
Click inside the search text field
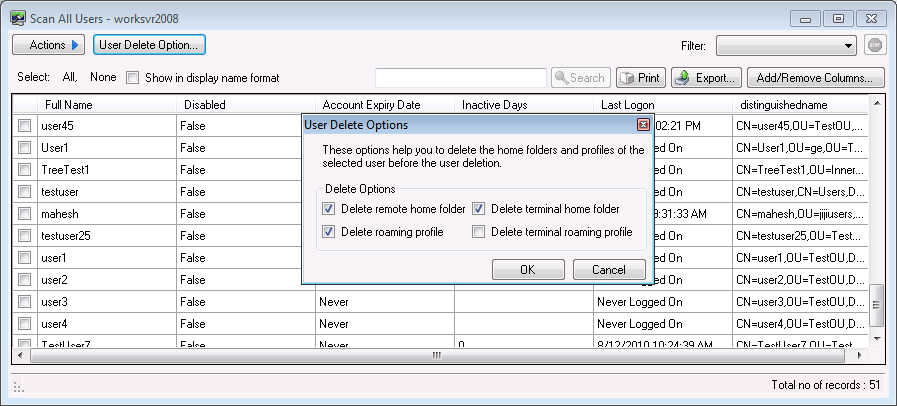click(460, 77)
